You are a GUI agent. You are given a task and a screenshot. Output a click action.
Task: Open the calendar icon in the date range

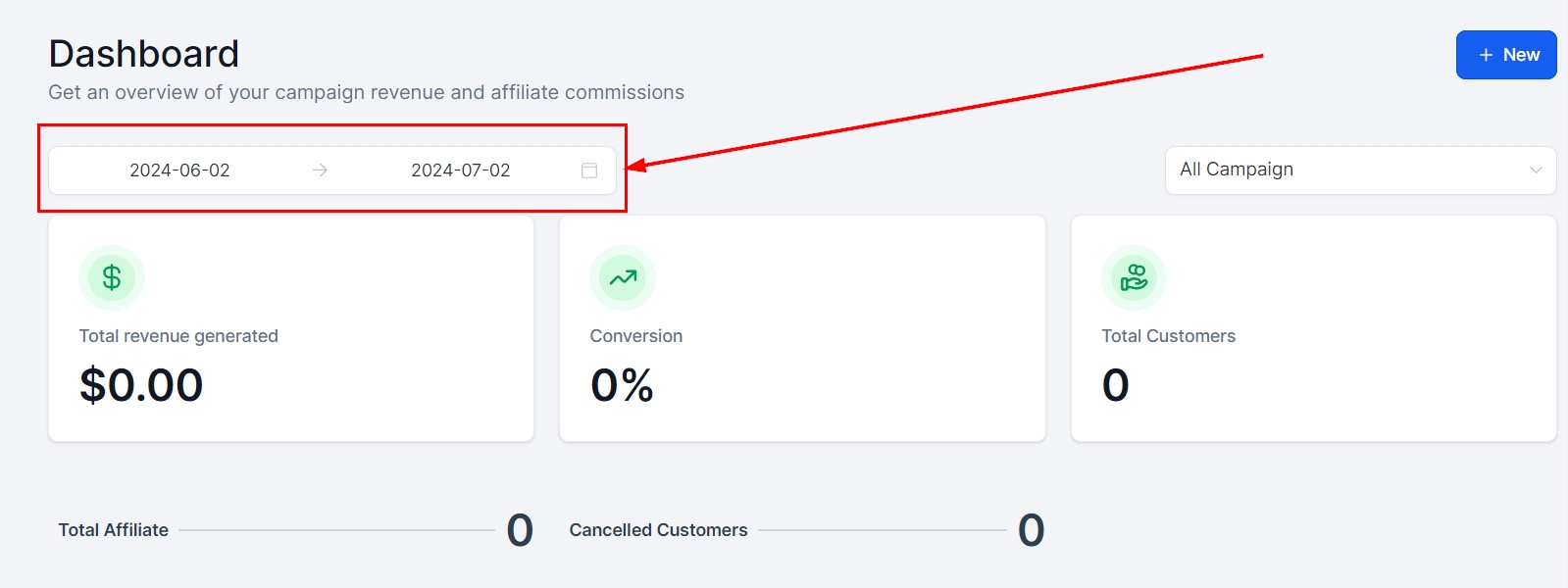tap(589, 171)
